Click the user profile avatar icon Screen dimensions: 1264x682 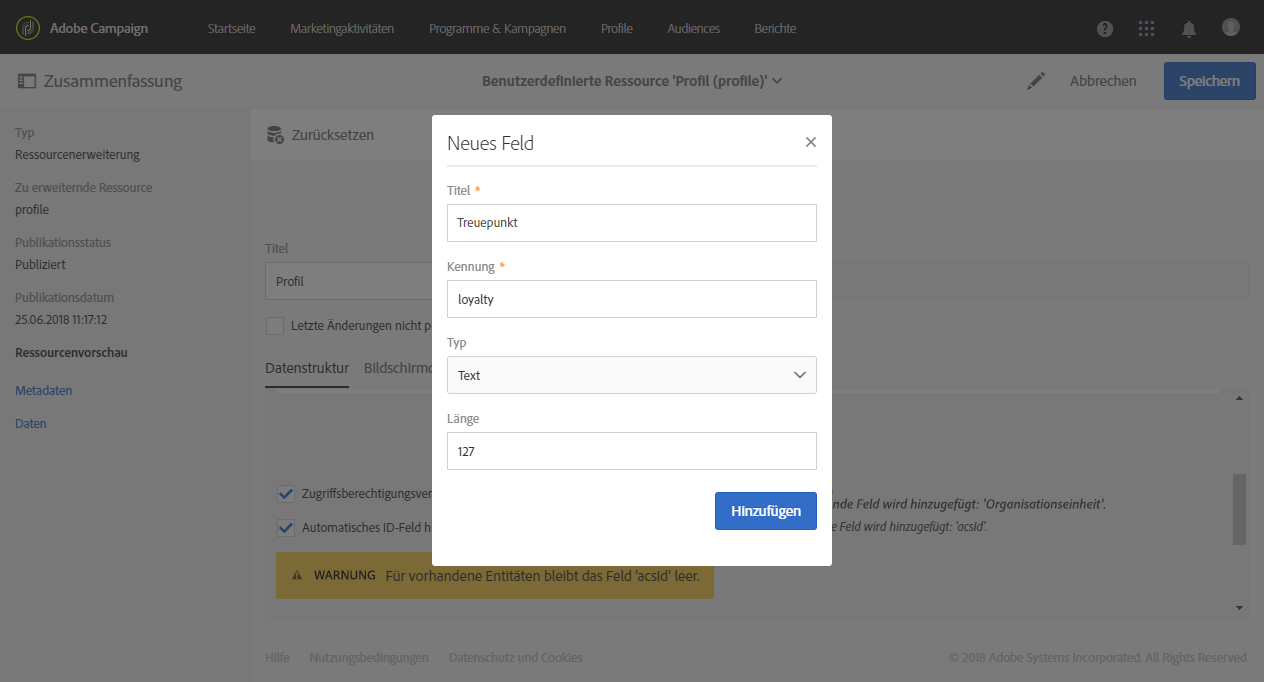[1231, 27]
